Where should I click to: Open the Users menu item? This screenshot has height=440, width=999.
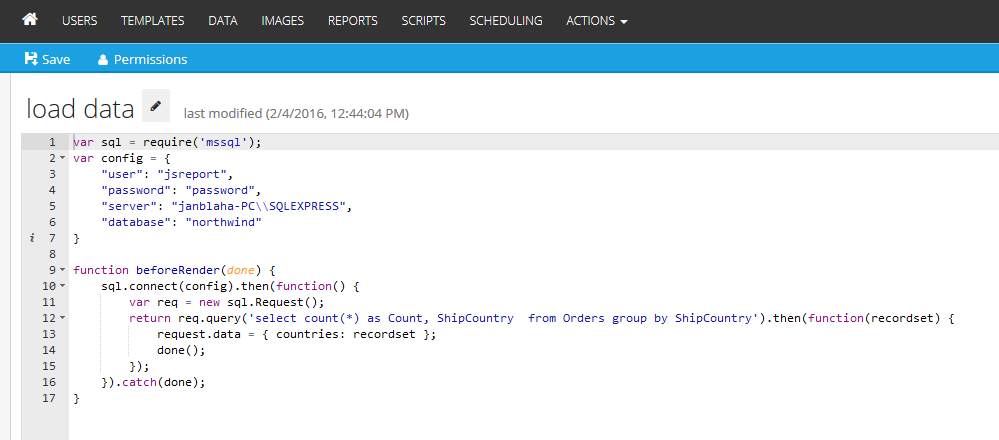pos(79,20)
